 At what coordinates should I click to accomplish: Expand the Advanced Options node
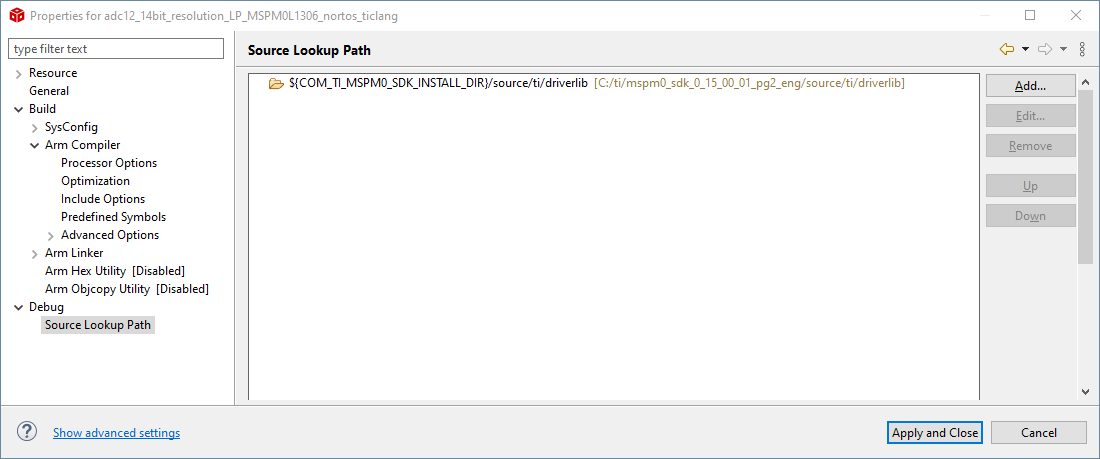[x=51, y=235]
